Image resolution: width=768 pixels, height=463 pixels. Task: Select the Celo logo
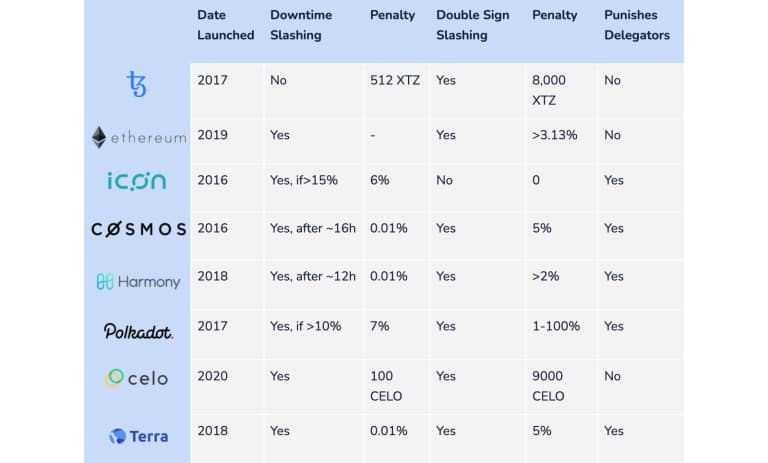[x=137, y=378]
